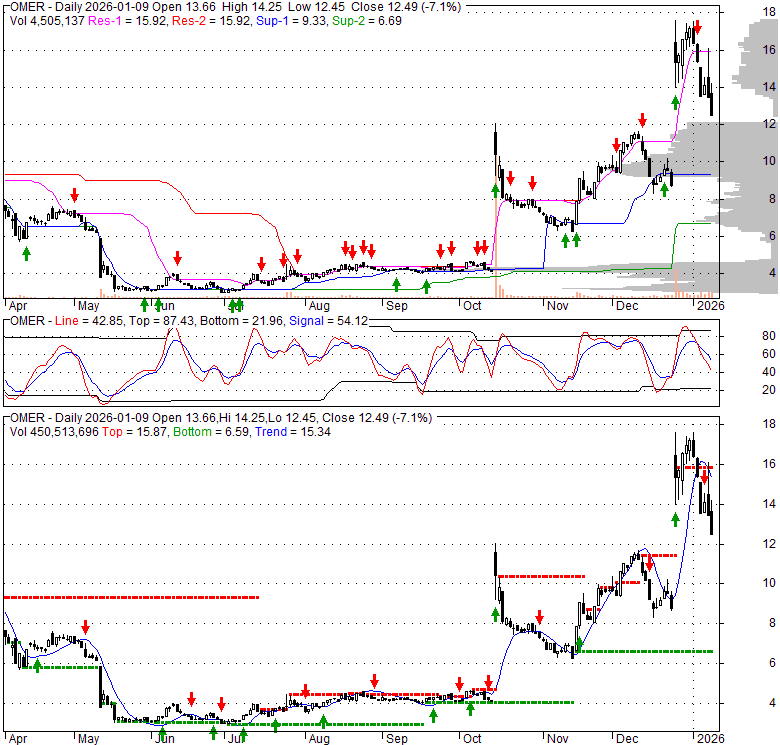Screen dimensions: 780x745
Task: Click the Aug label on top chart axis
Action: point(319,305)
